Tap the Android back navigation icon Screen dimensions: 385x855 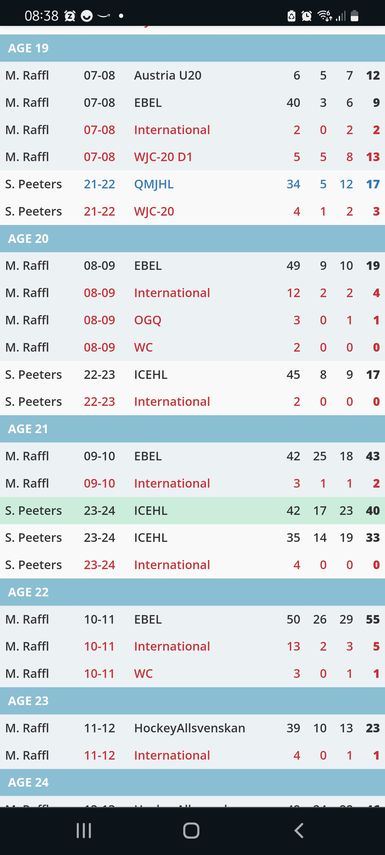tap(298, 830)
